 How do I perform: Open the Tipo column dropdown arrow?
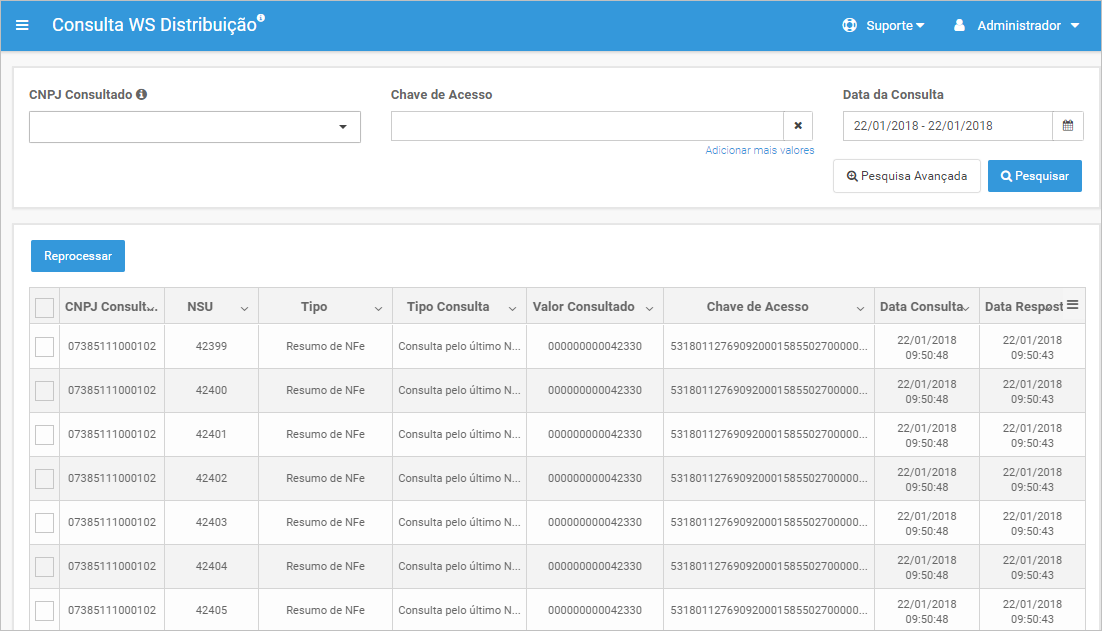378,308
